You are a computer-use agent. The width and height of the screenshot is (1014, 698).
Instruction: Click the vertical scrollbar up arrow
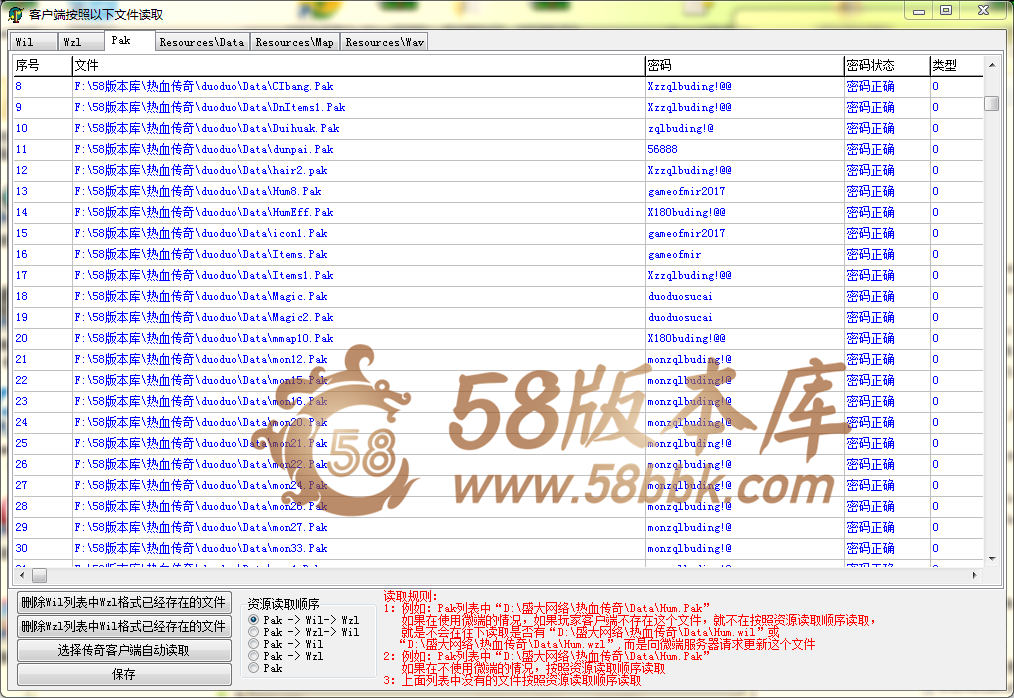(992, 65)
